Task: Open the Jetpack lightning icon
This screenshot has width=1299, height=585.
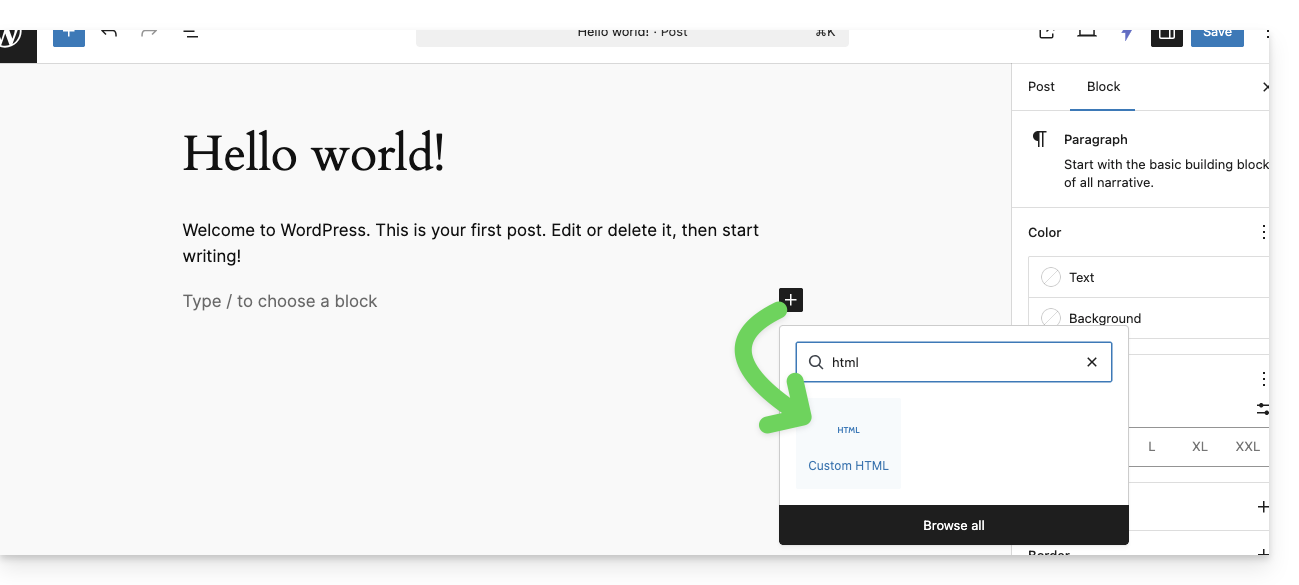Action: [1127, 34]
